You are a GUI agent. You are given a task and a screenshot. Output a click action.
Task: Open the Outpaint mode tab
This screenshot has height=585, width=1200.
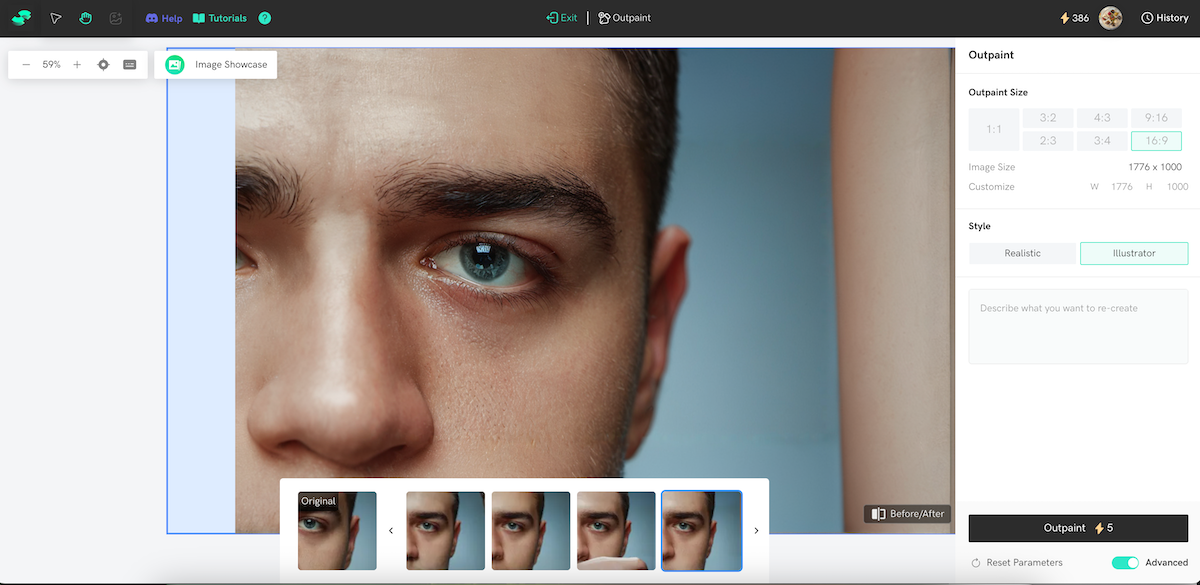624,17
